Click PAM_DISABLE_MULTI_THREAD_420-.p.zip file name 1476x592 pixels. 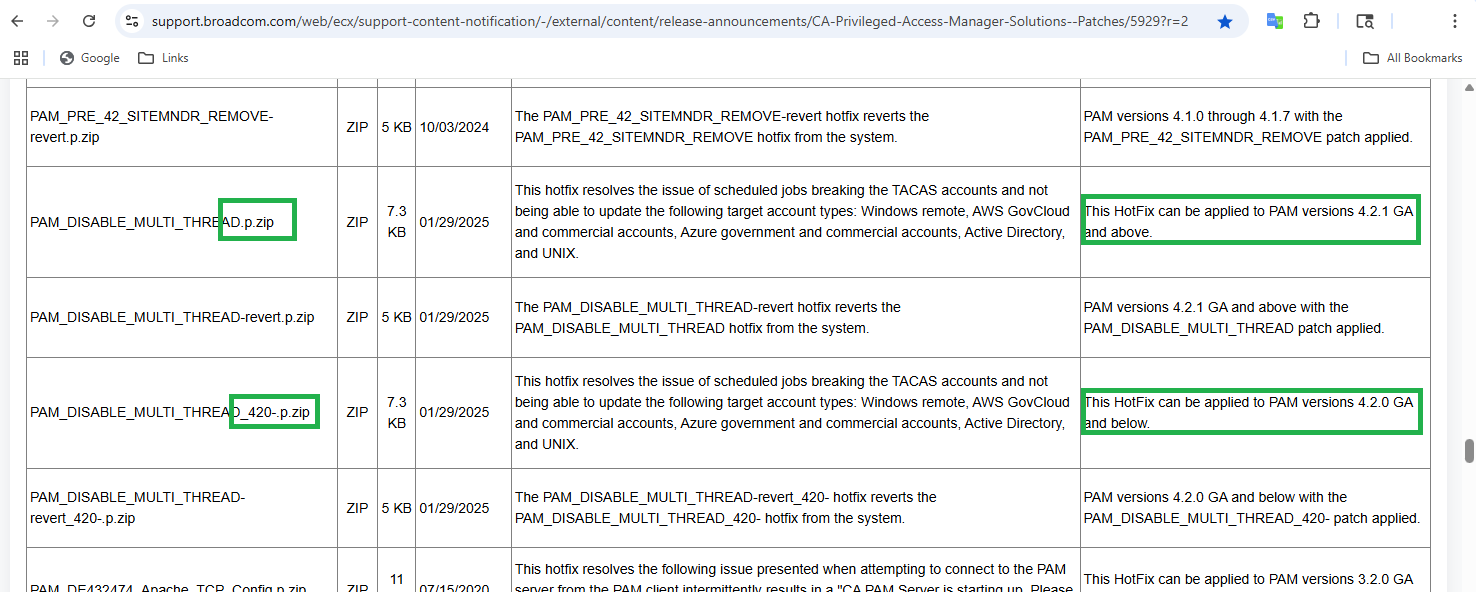170,412
